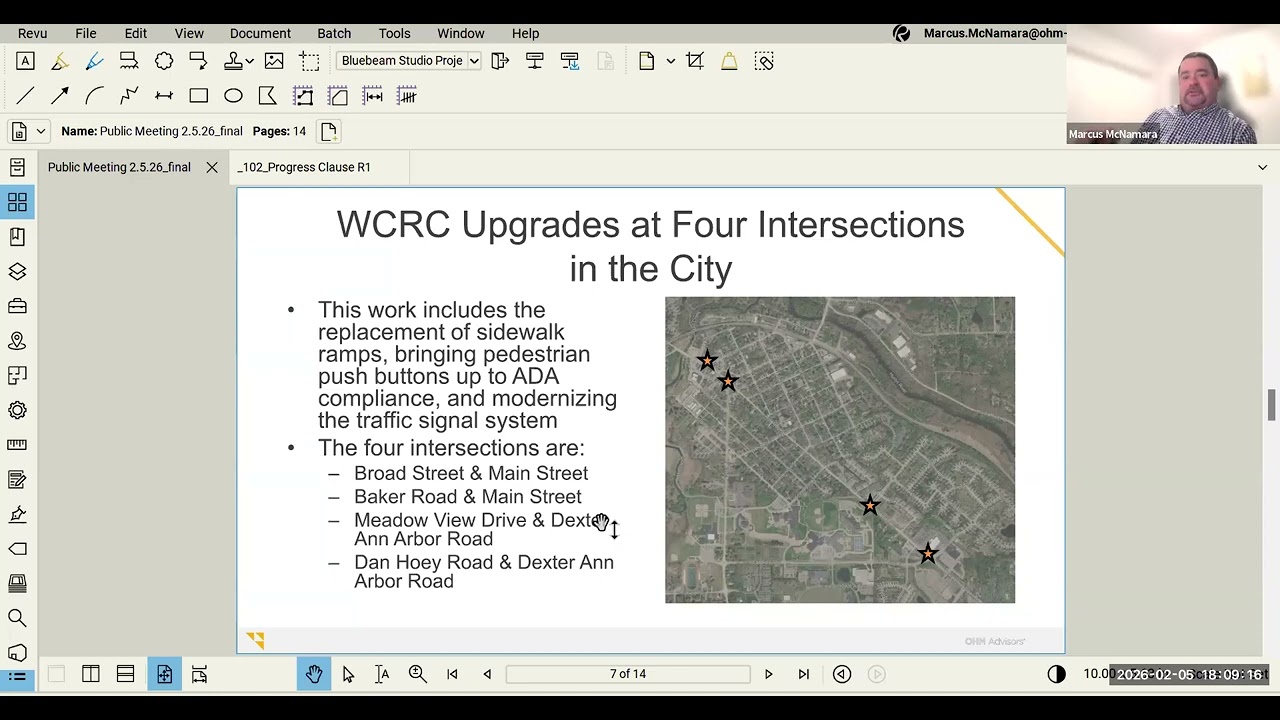Image resolution: width=1280 pixels, height=720 pixels.
Task: Open the Stamp tool dropdown arrow
Action: (249, 61)
